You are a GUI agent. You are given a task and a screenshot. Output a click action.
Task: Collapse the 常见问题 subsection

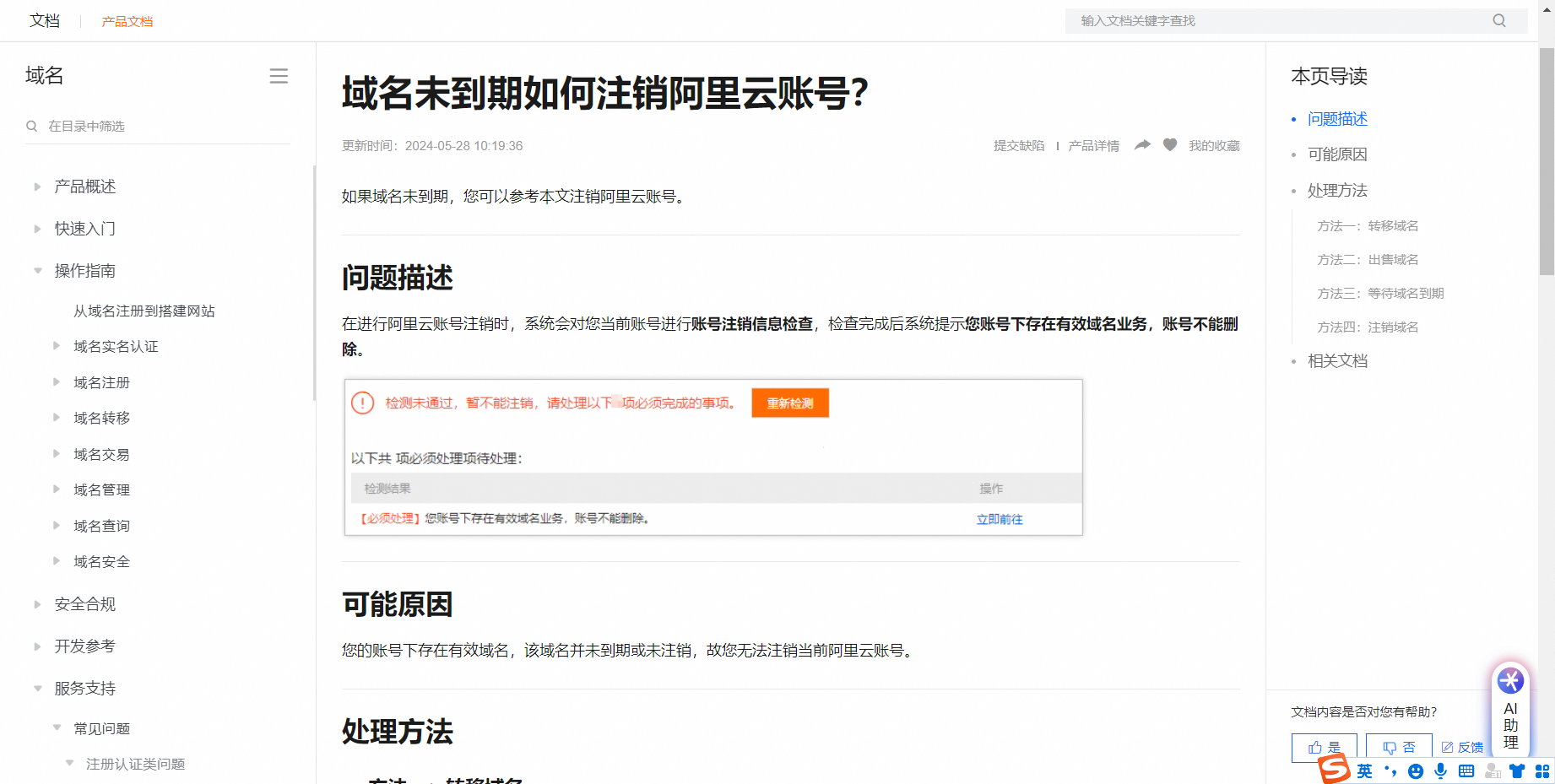(57, 727)
